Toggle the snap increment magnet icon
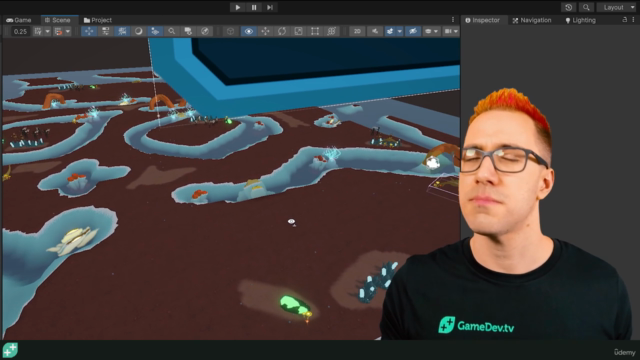This screenshot has width=640, height=360. point(58,31)
